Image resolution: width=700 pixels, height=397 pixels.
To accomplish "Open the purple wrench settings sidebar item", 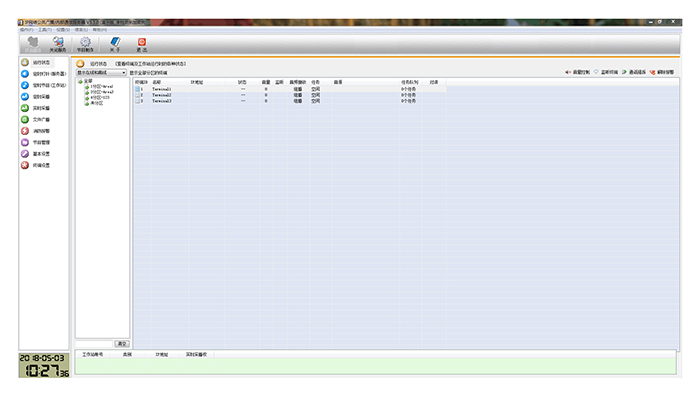I will click(25, 154).
